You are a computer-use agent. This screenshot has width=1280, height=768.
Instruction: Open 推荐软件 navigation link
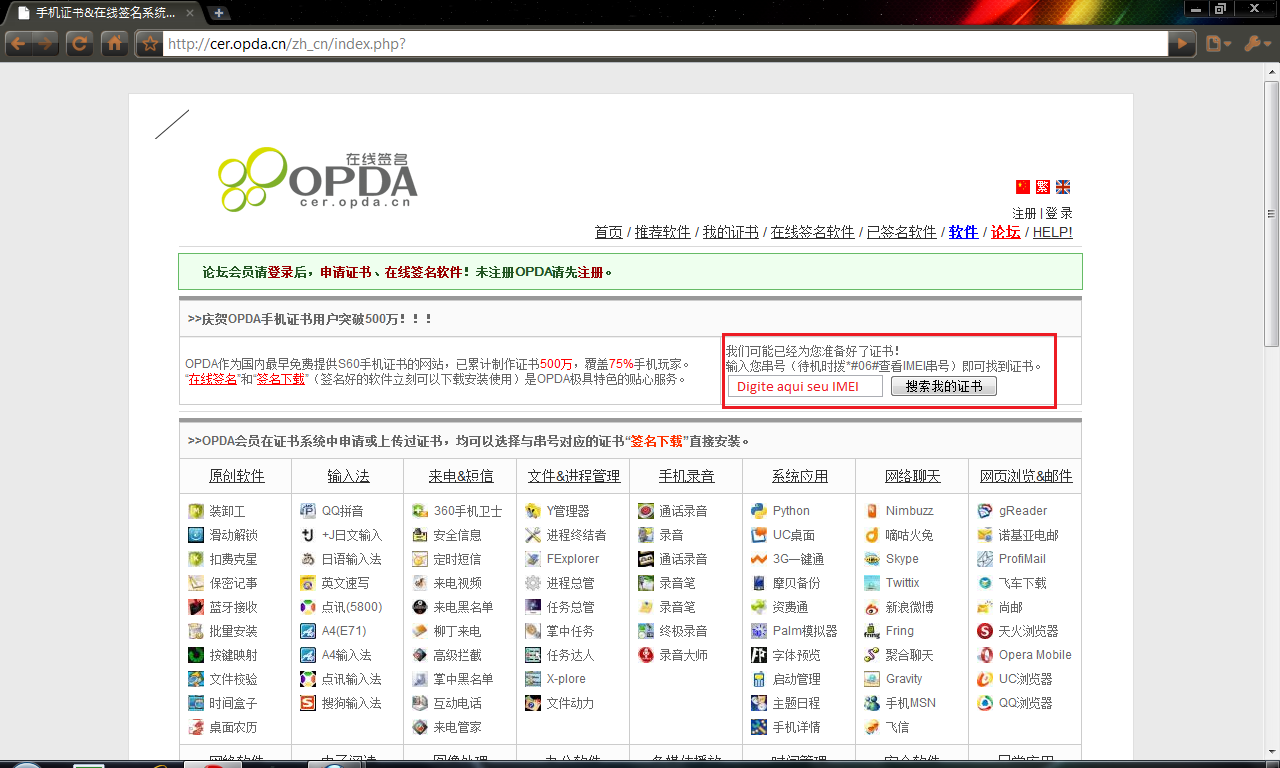[x=662, y=232]
